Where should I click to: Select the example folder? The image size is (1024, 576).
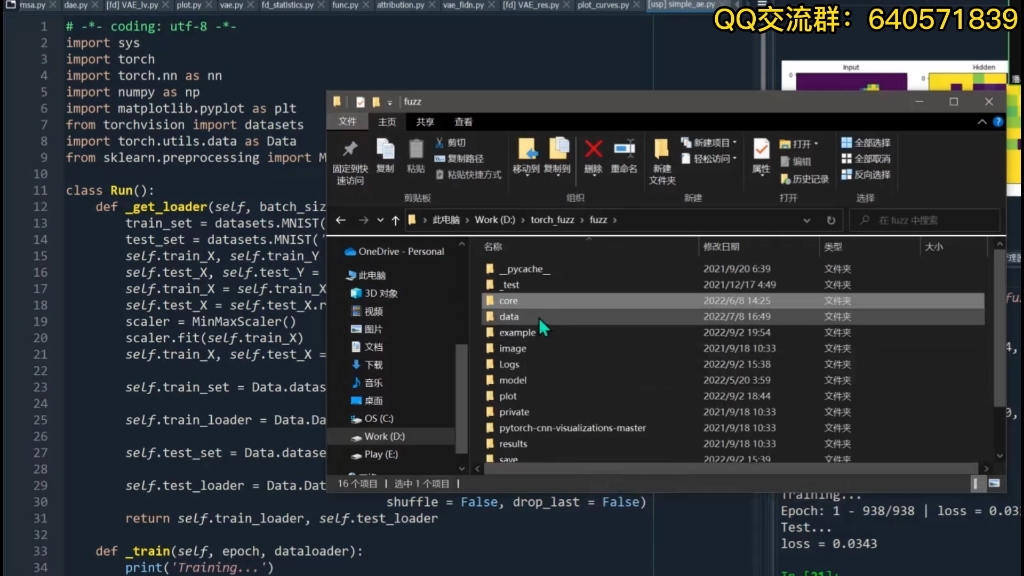[x=733, y=332]
